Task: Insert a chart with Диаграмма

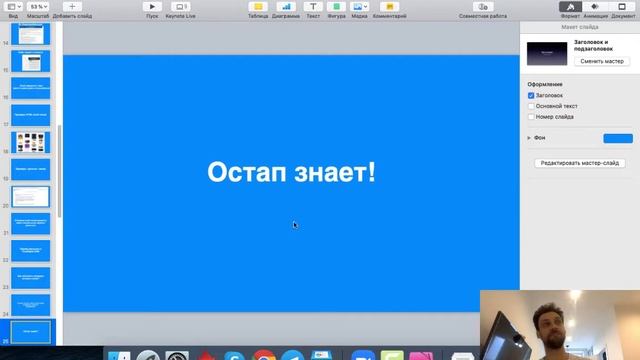Action: pos(286,7)
